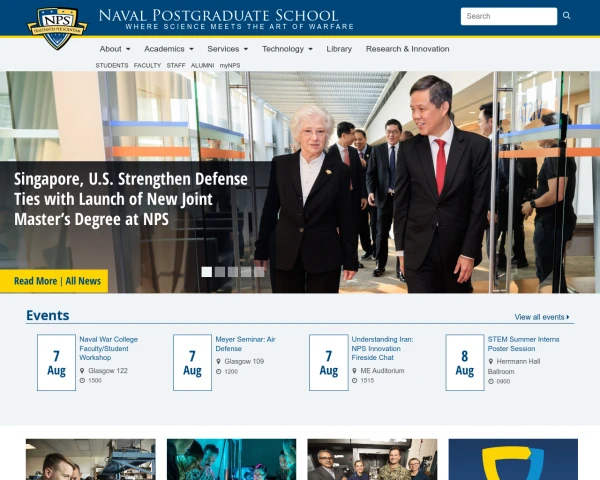Click inside the Search input field
The height and width of the screenshot is (480, 600).
coord(509,16)
